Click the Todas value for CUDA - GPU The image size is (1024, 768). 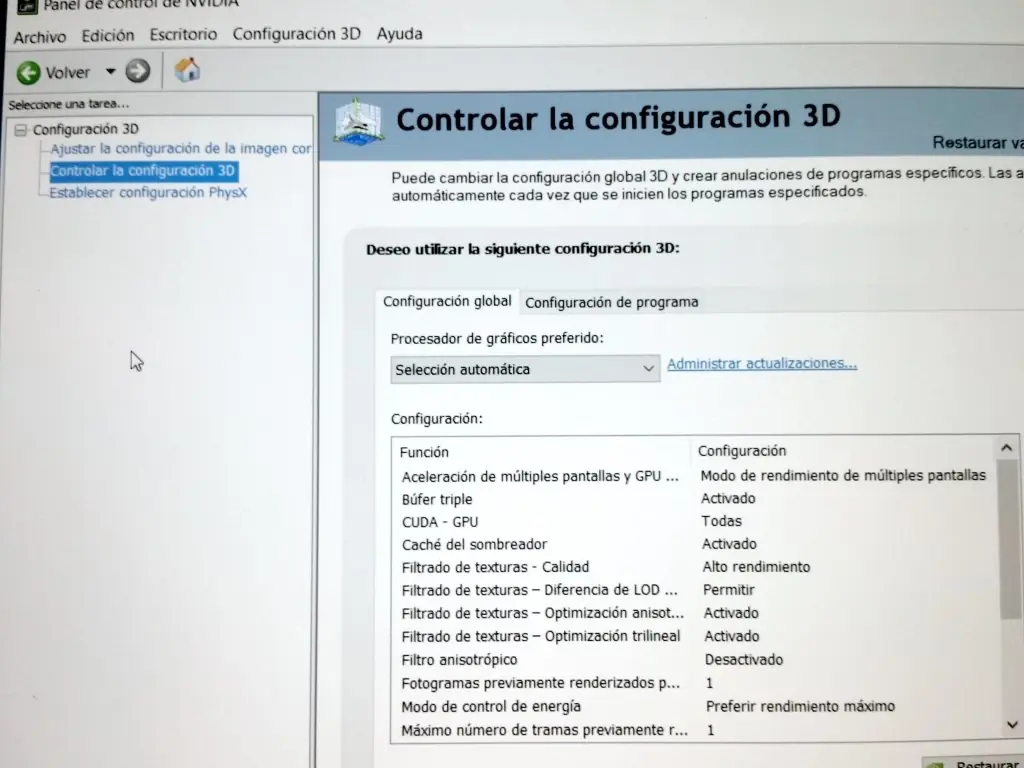coord(722,521)
